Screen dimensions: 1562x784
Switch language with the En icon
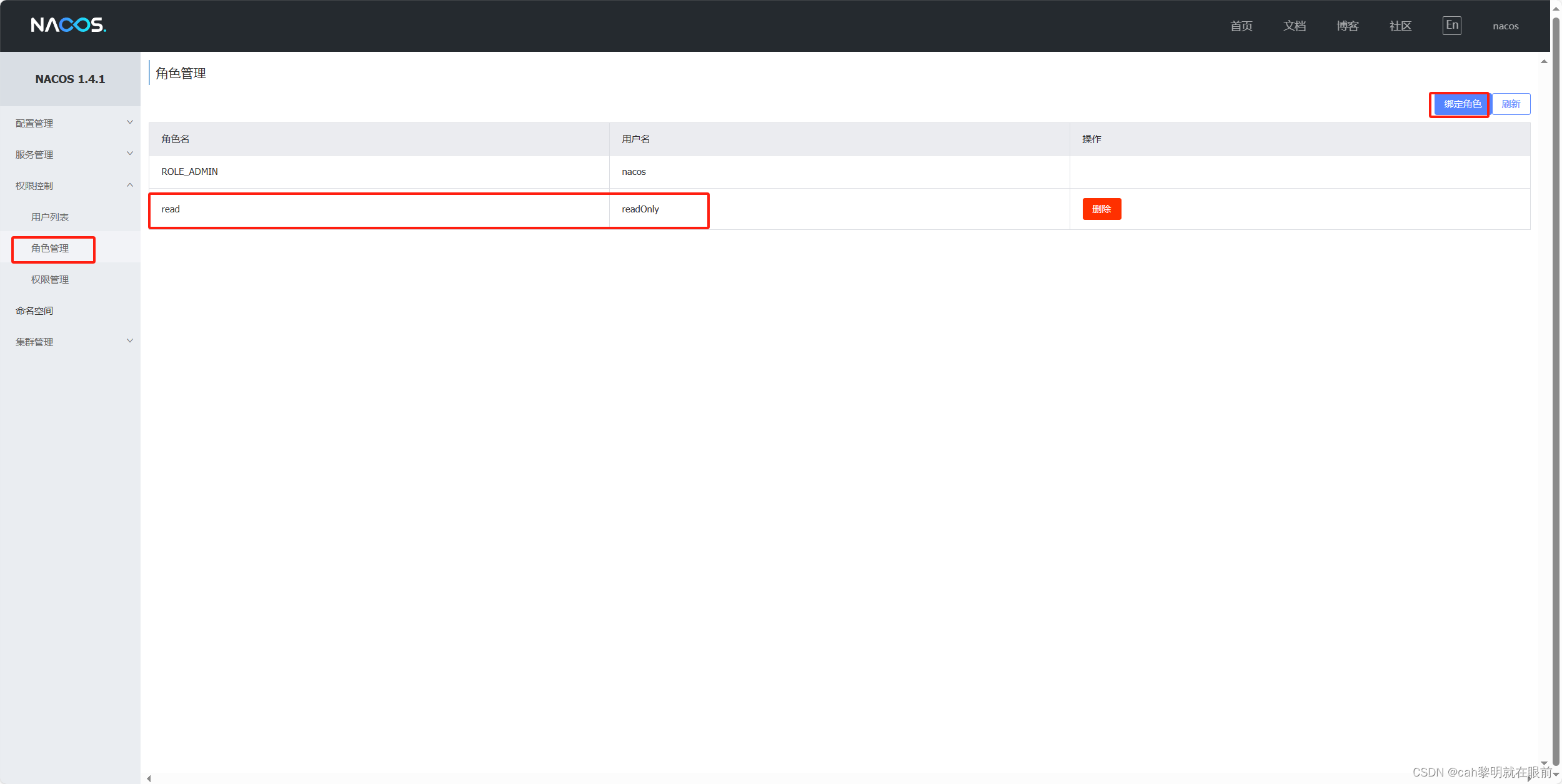[1451, 26]
